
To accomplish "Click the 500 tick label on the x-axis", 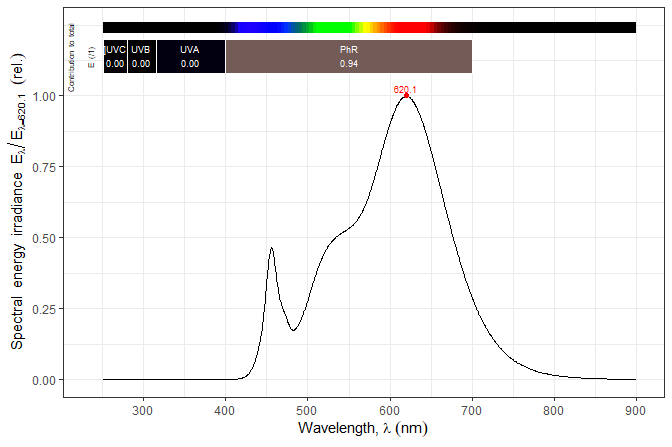I will [x=308, y=408].
